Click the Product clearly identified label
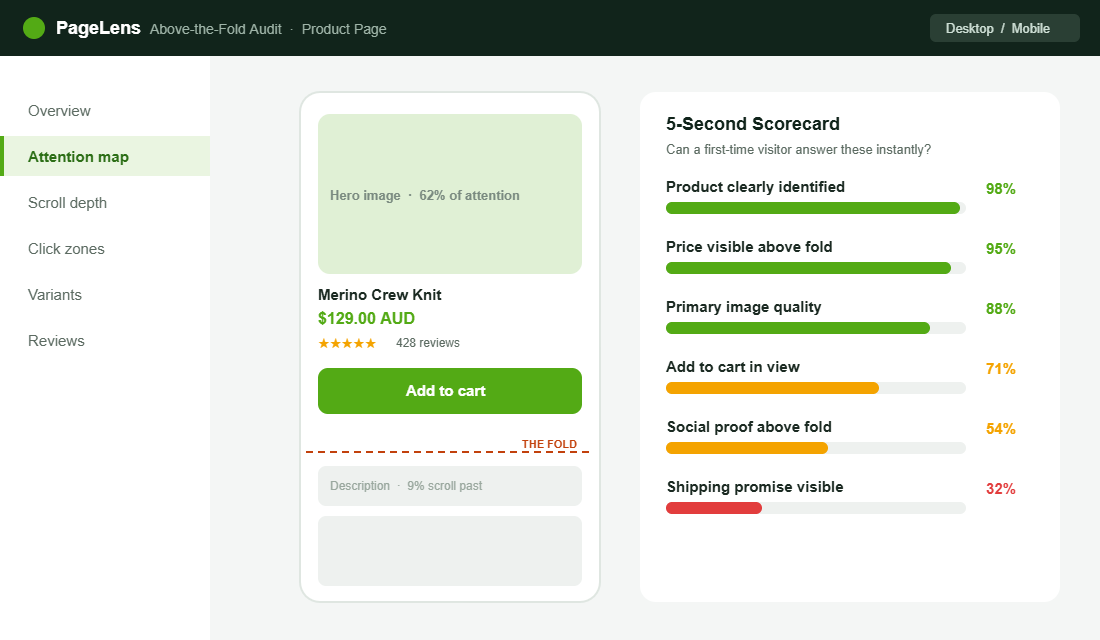1100x640 pixels. 755,187
